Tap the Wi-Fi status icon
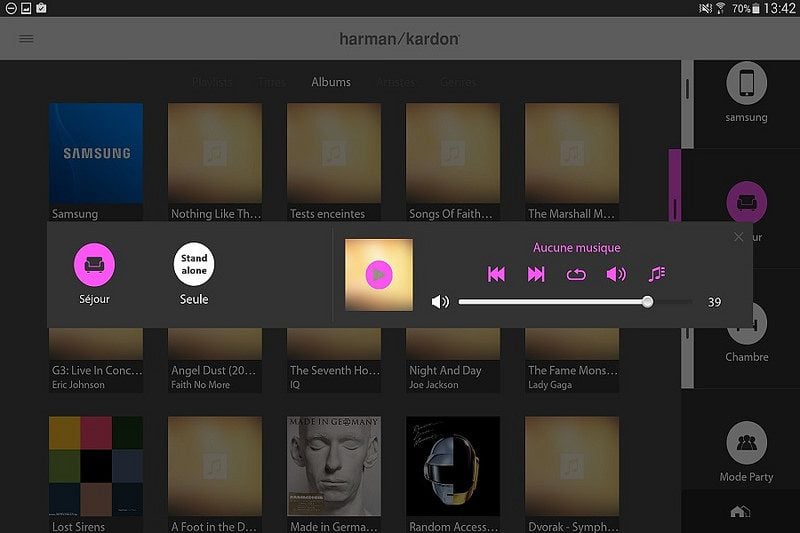The width and height of the screenshot is (800, 533). click(720, 8)
